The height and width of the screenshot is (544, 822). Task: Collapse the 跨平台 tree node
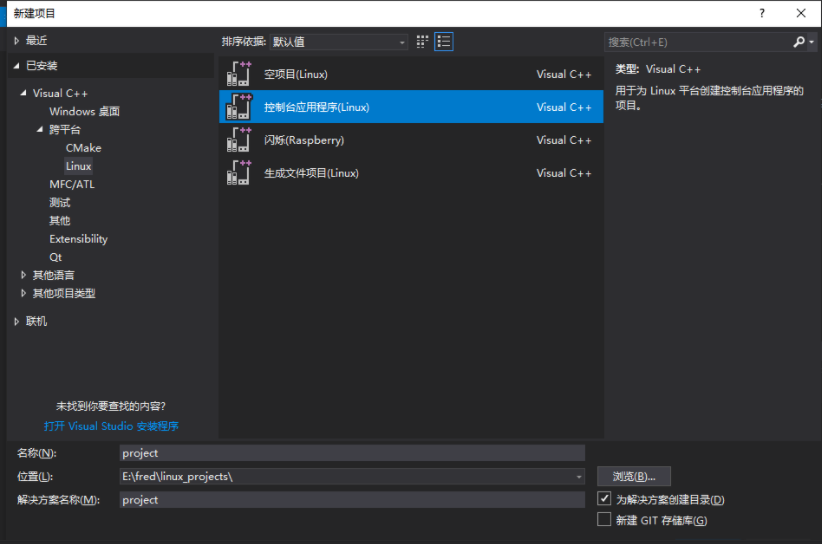pyautogui.click(x=40, y=129)
